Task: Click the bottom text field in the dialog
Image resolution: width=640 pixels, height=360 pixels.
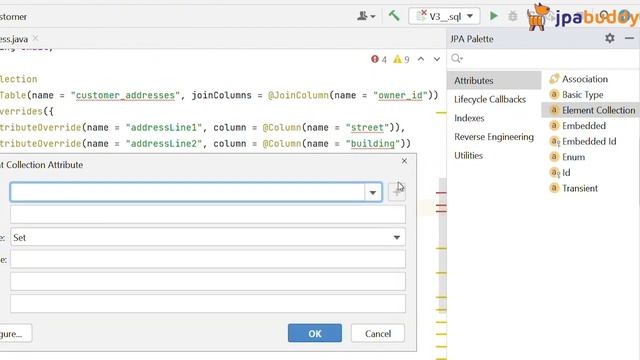Action: 208,304
